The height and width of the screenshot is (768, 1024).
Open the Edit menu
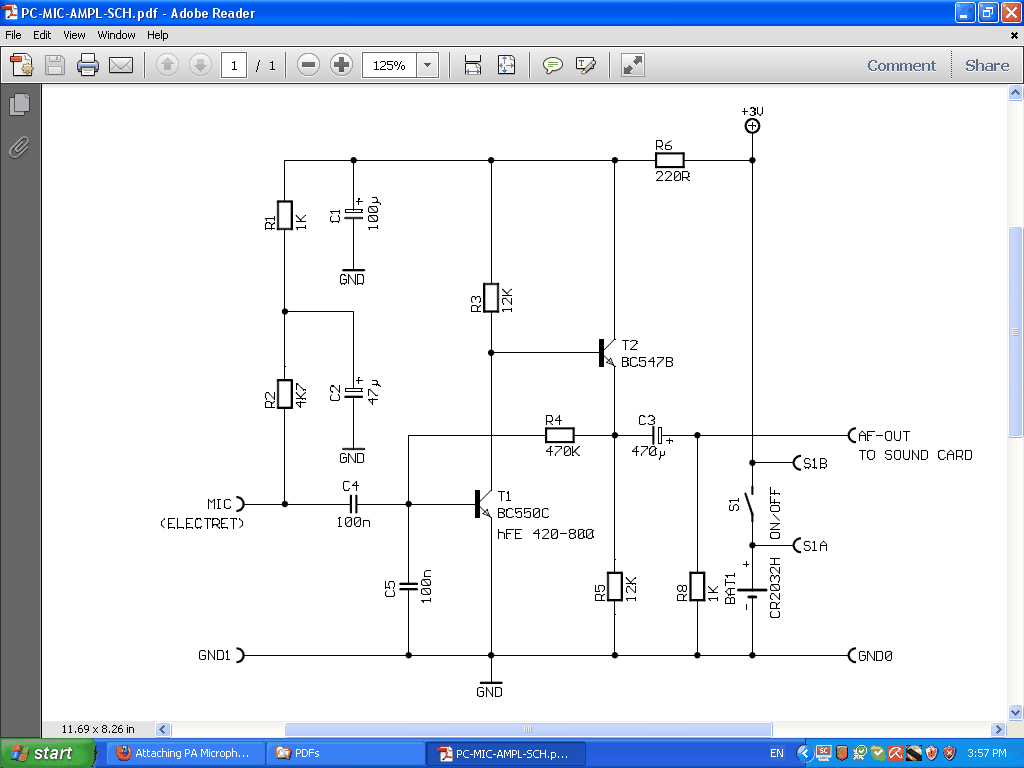point(42,35)
